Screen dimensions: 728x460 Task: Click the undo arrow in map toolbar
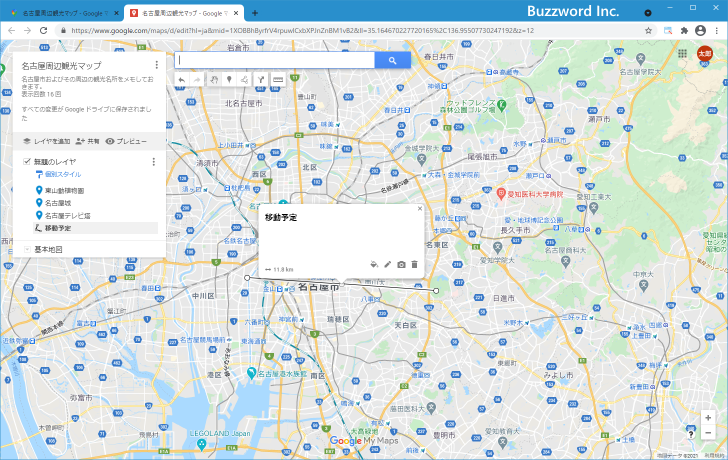coord(182,80)
